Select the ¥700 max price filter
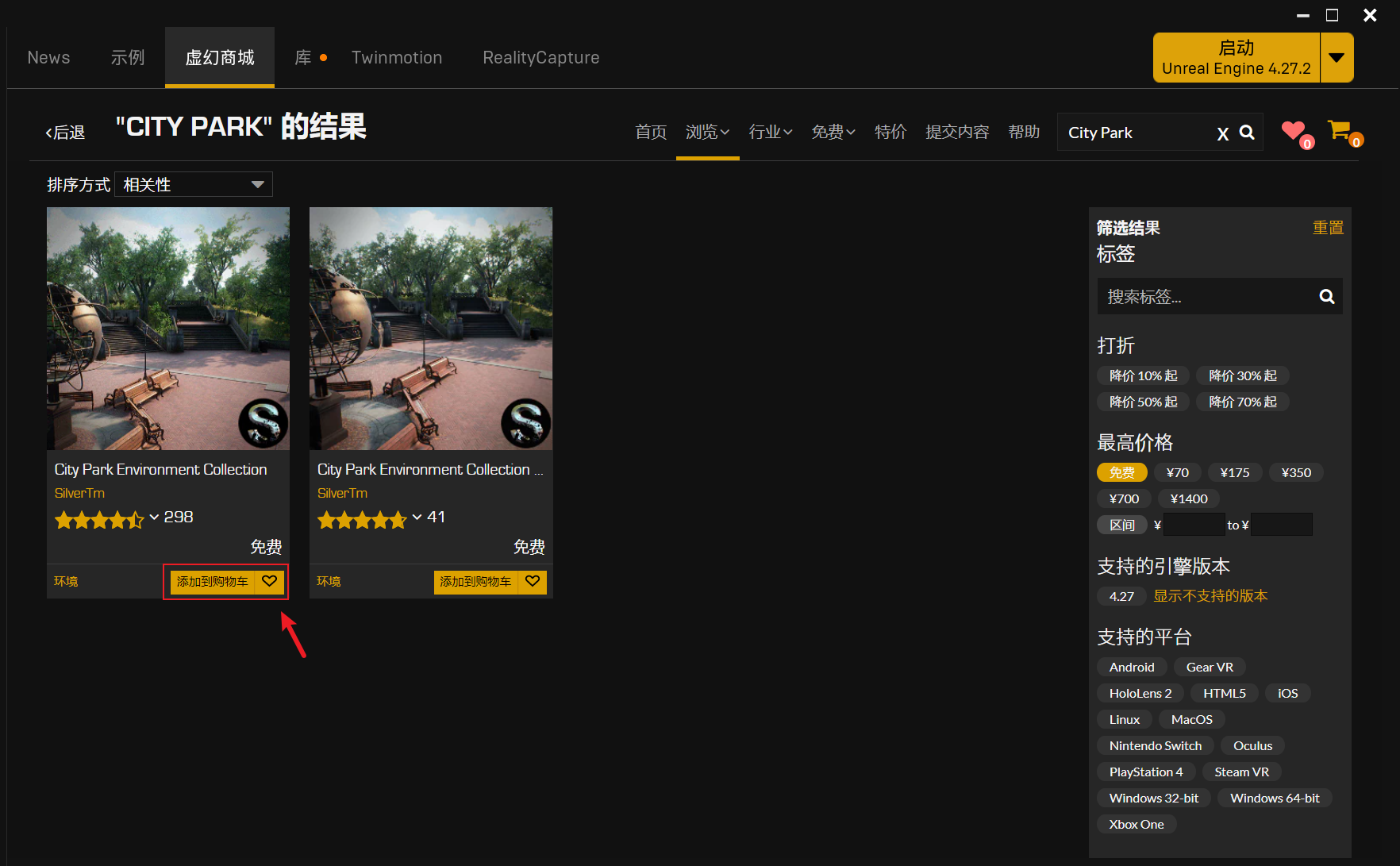Viewport: 1400px width, 866px height. point(1124,498)
